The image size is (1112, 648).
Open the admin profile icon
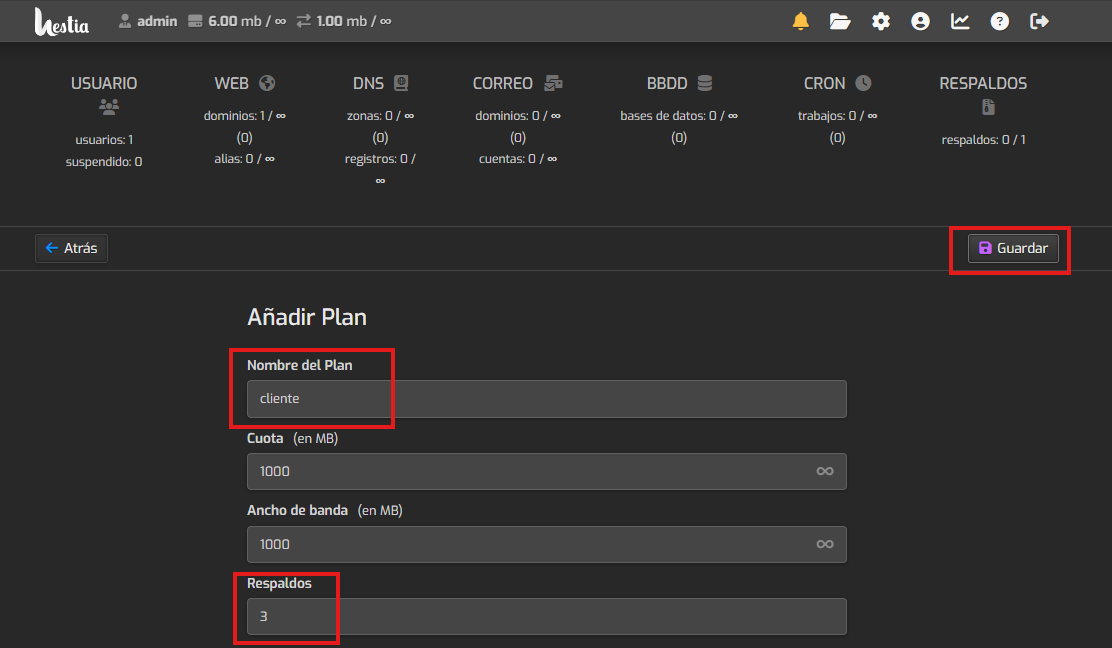(920, 21)
